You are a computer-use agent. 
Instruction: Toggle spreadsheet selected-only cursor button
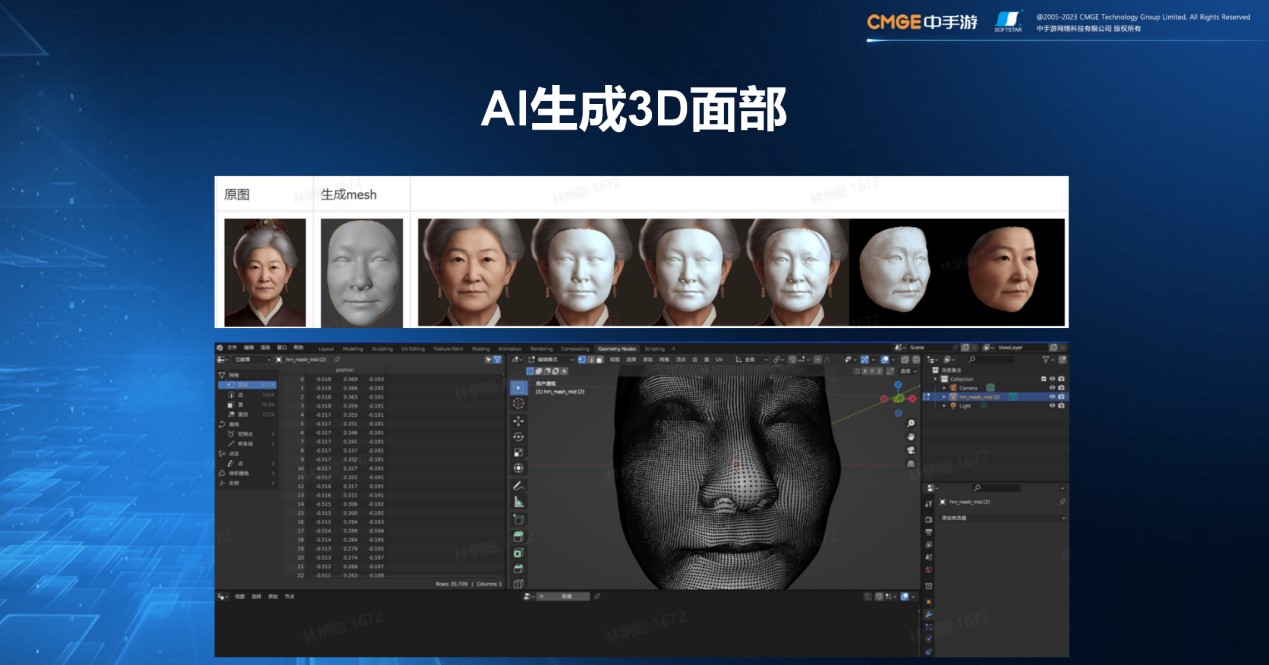(x=488, y=360)
